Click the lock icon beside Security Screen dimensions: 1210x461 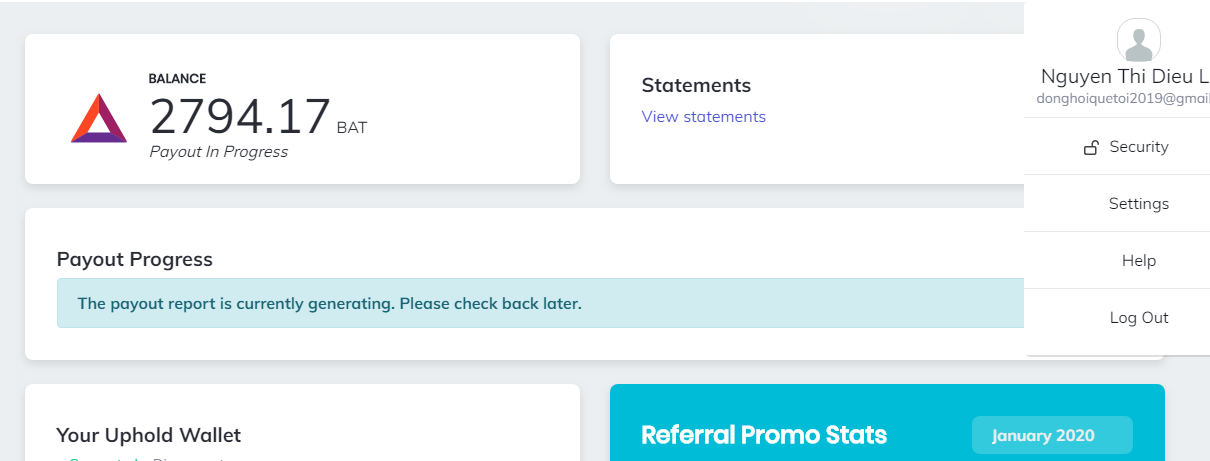pos(1091,148)
